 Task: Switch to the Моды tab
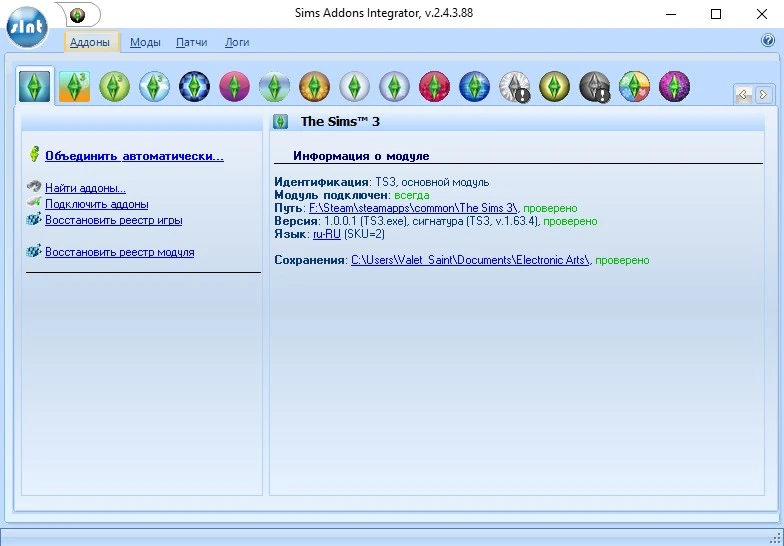[x=145, y=42]
